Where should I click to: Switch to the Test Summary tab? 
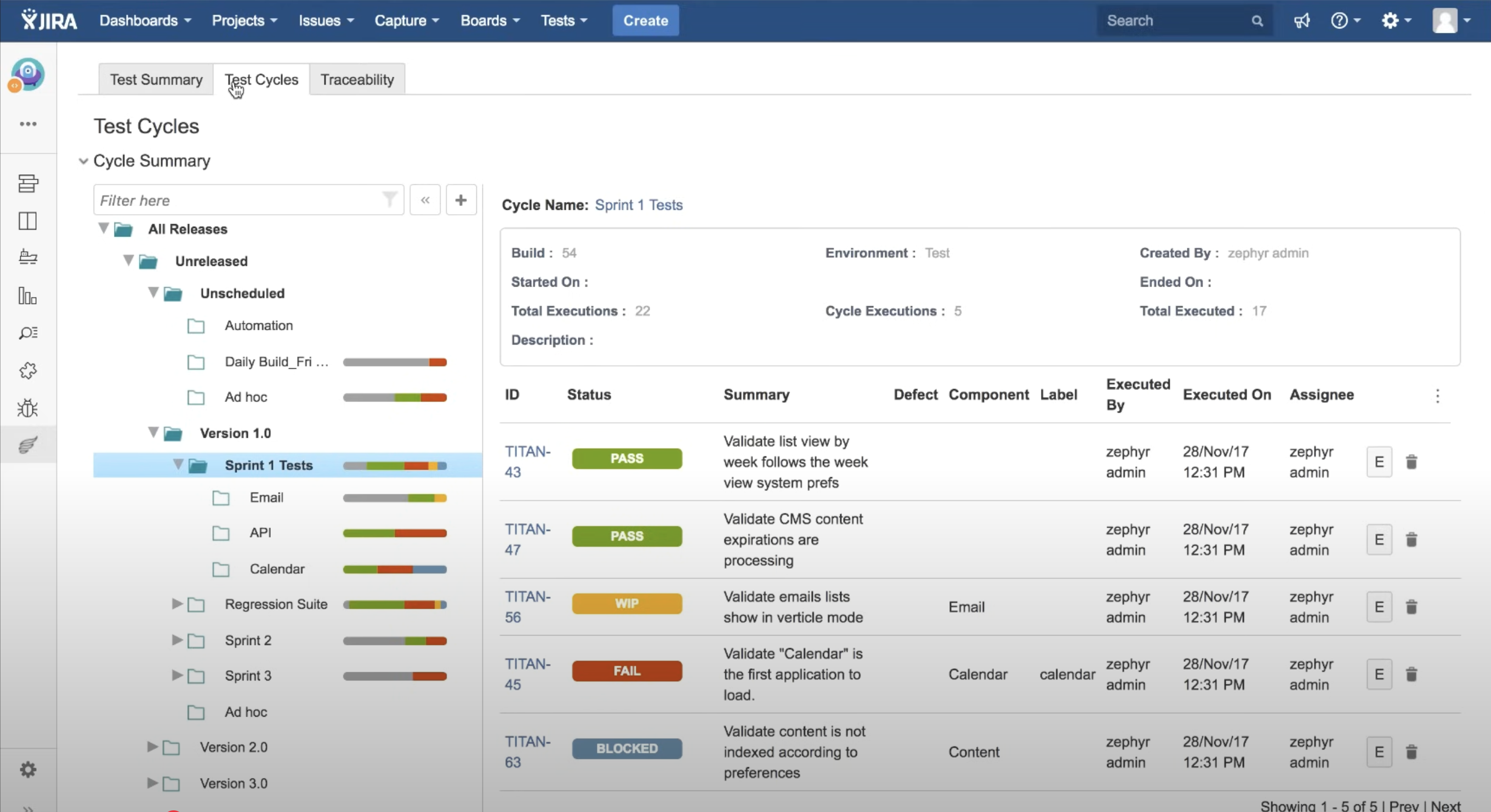click(156, 80)
